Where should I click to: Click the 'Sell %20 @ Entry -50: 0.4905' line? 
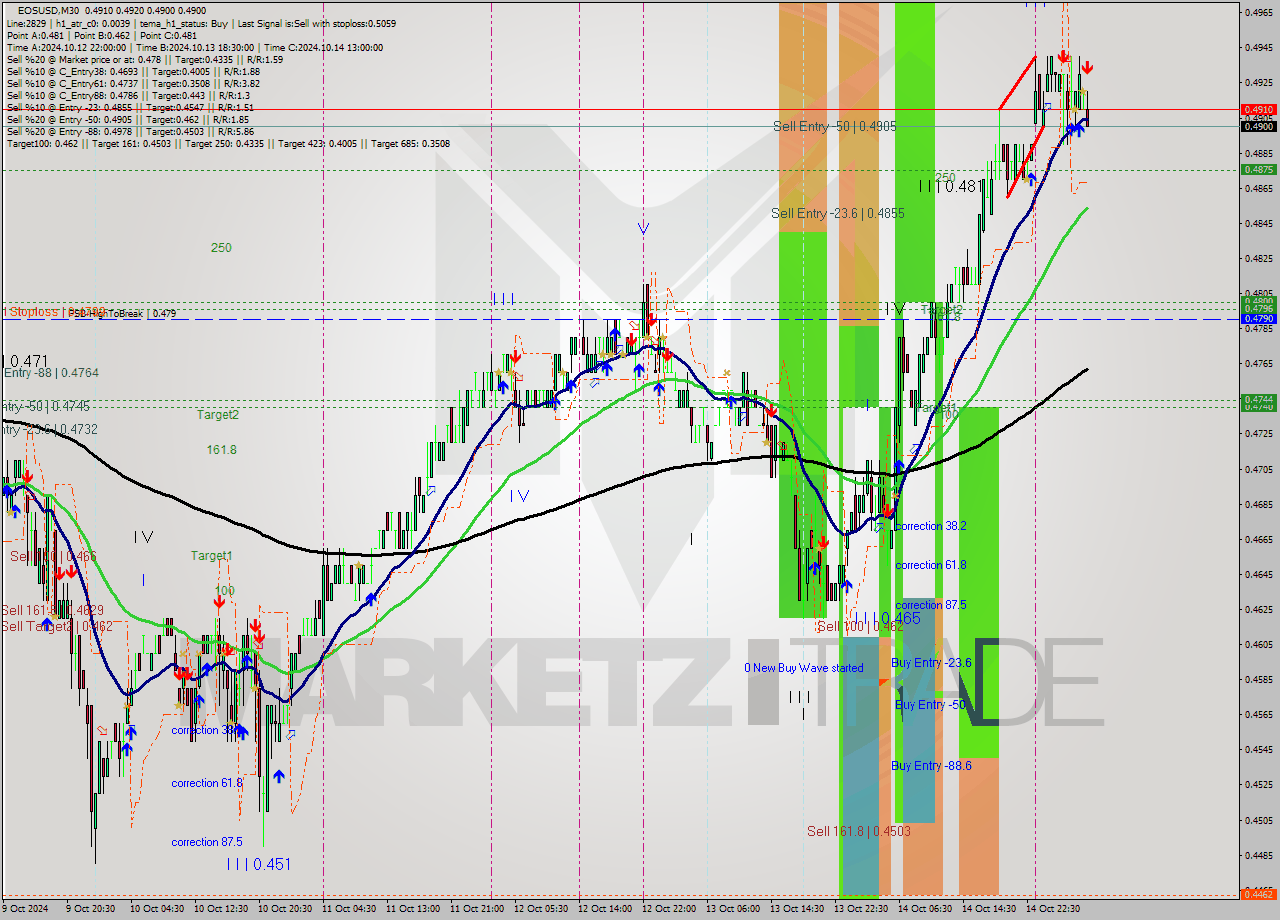127,119
